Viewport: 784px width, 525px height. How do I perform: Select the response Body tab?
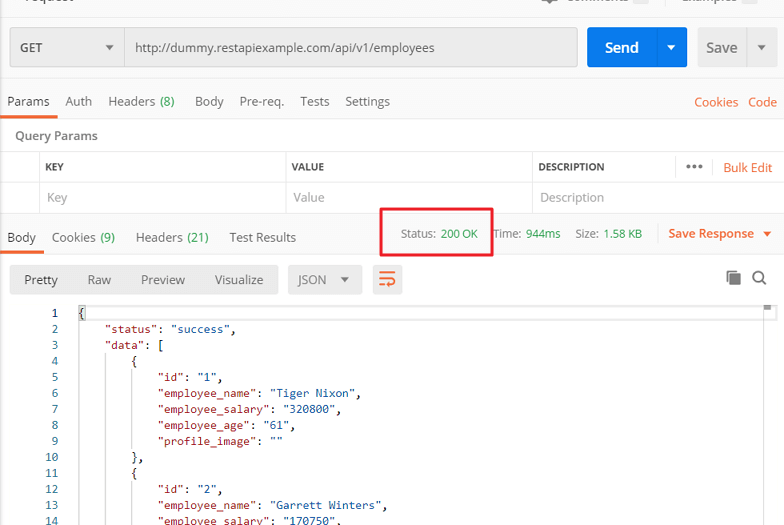click(x=22, y=238)
